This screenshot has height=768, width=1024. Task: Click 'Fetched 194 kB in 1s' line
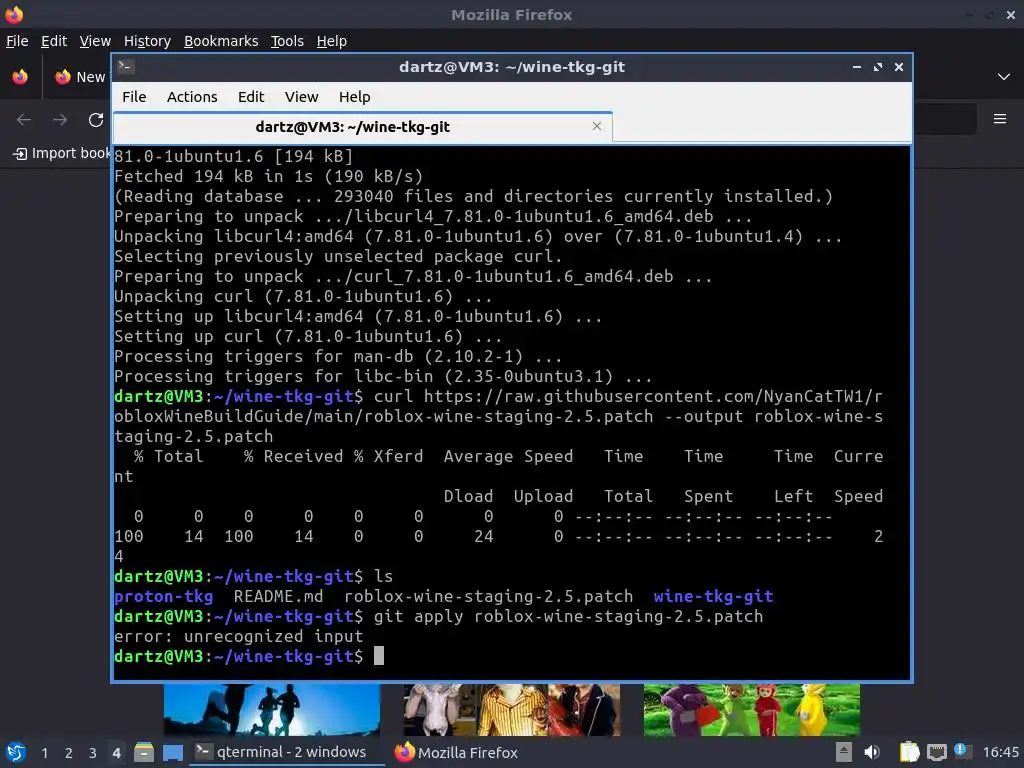268,176
